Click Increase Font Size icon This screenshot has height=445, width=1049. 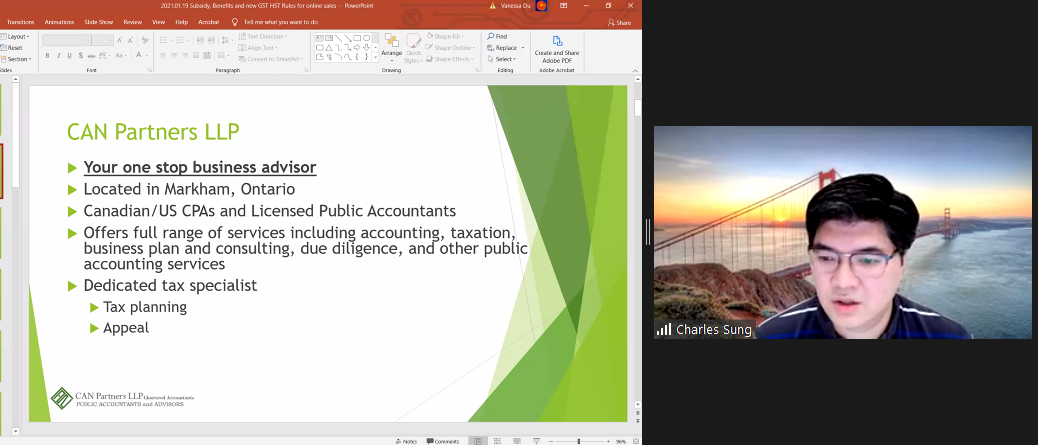119,40
